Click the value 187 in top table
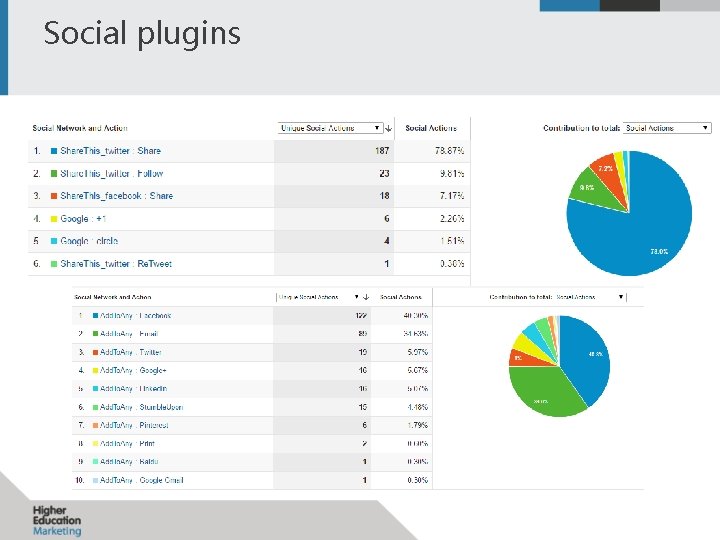Screen dimensions: 720x540 382,151
